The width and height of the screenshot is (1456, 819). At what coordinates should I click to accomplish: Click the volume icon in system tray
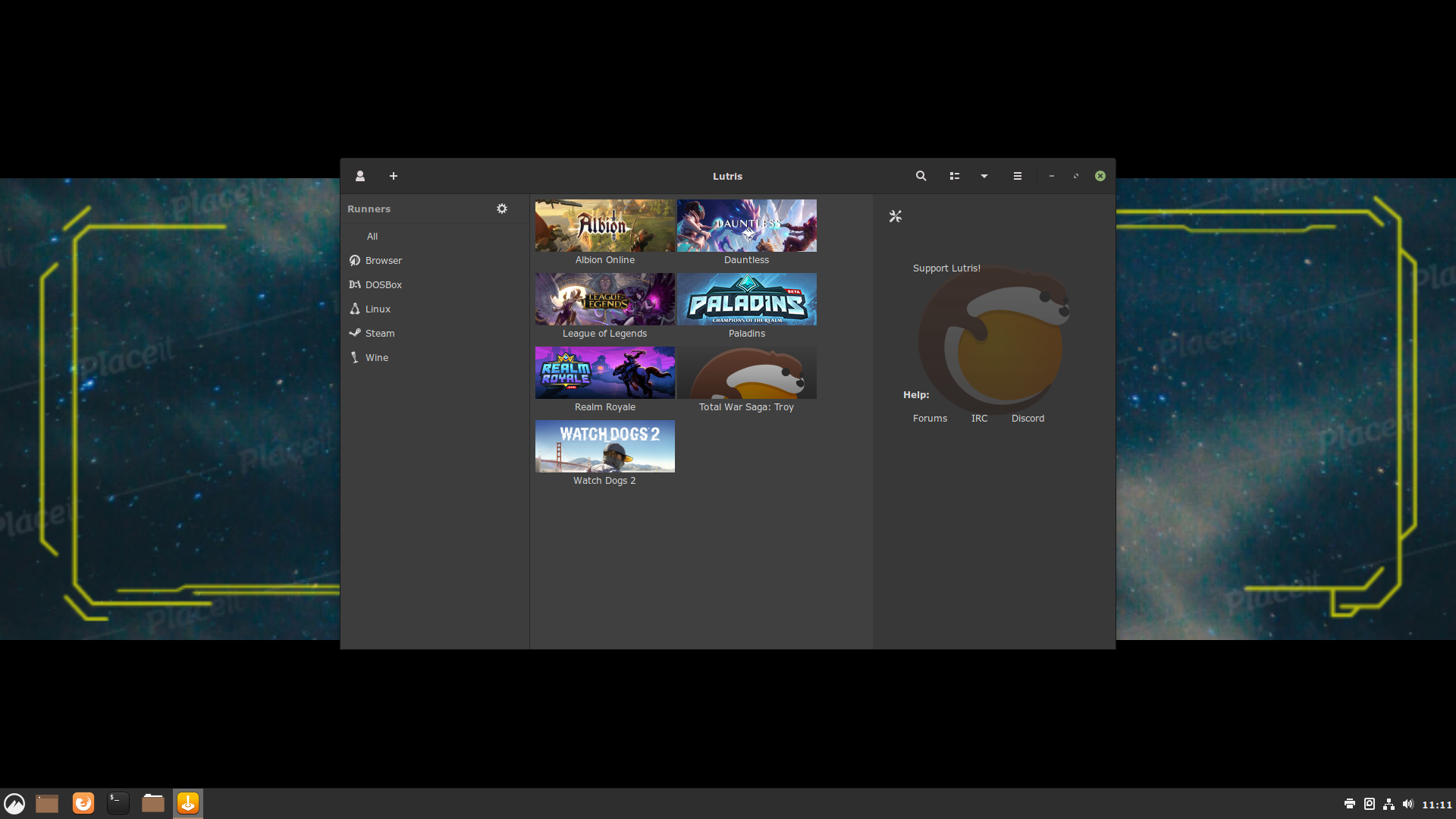point(1408,805)
